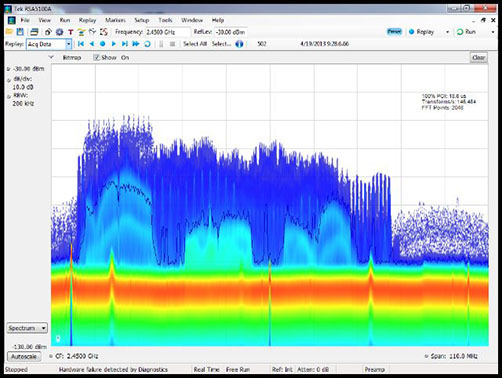Click the arrow beside Span 110.0 MHz
Screen dimensions: 502x378
[x=426, y=356]
